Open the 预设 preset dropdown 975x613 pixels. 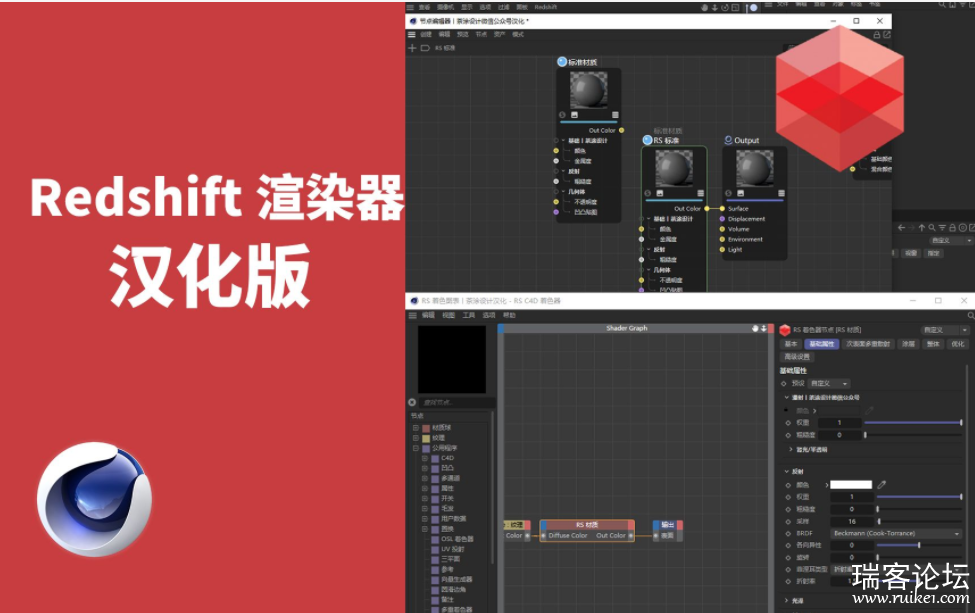point(829,384)
